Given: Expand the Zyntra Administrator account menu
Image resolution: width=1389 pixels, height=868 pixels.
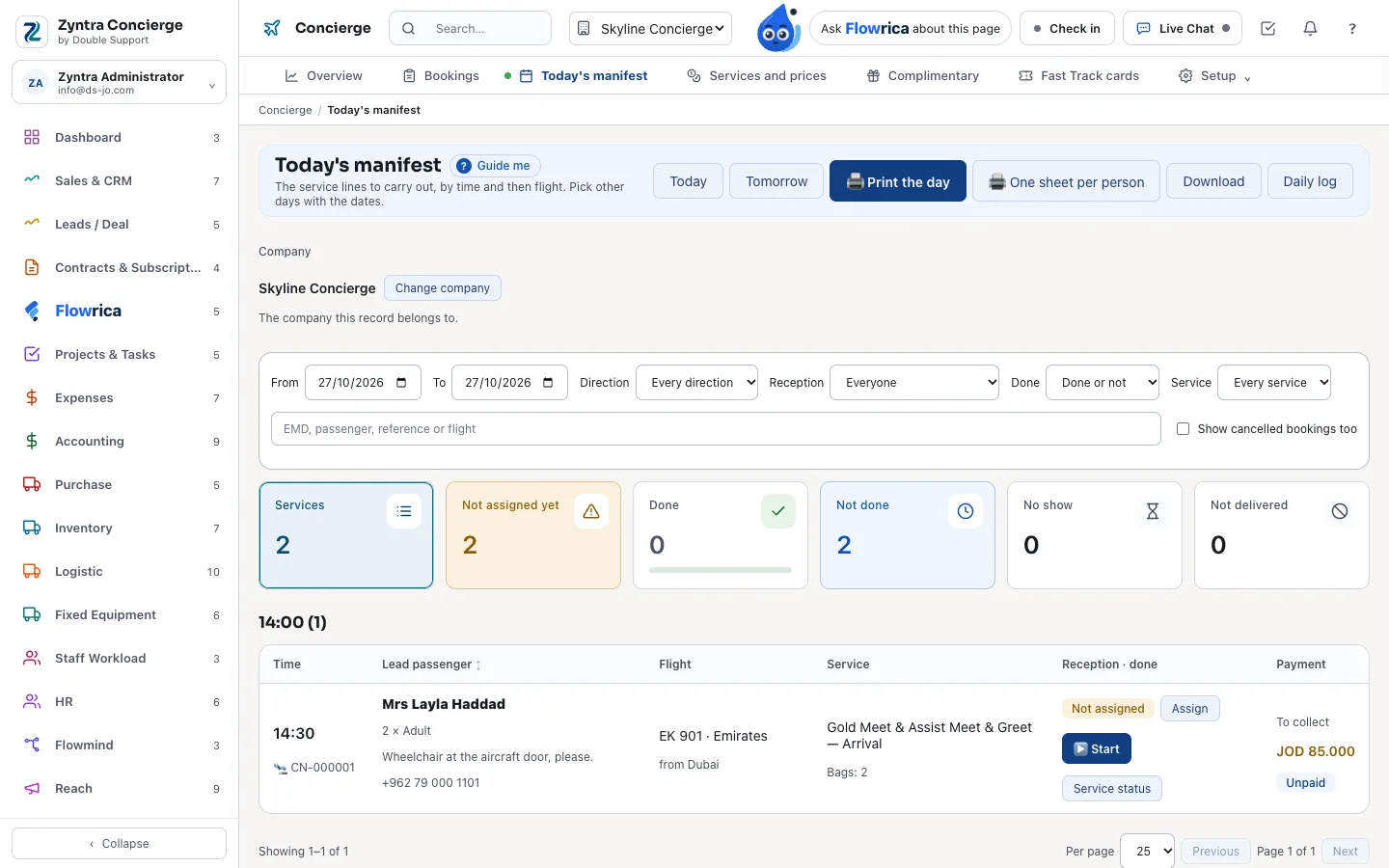Looking at the screenshot, I should pos(120,82).
